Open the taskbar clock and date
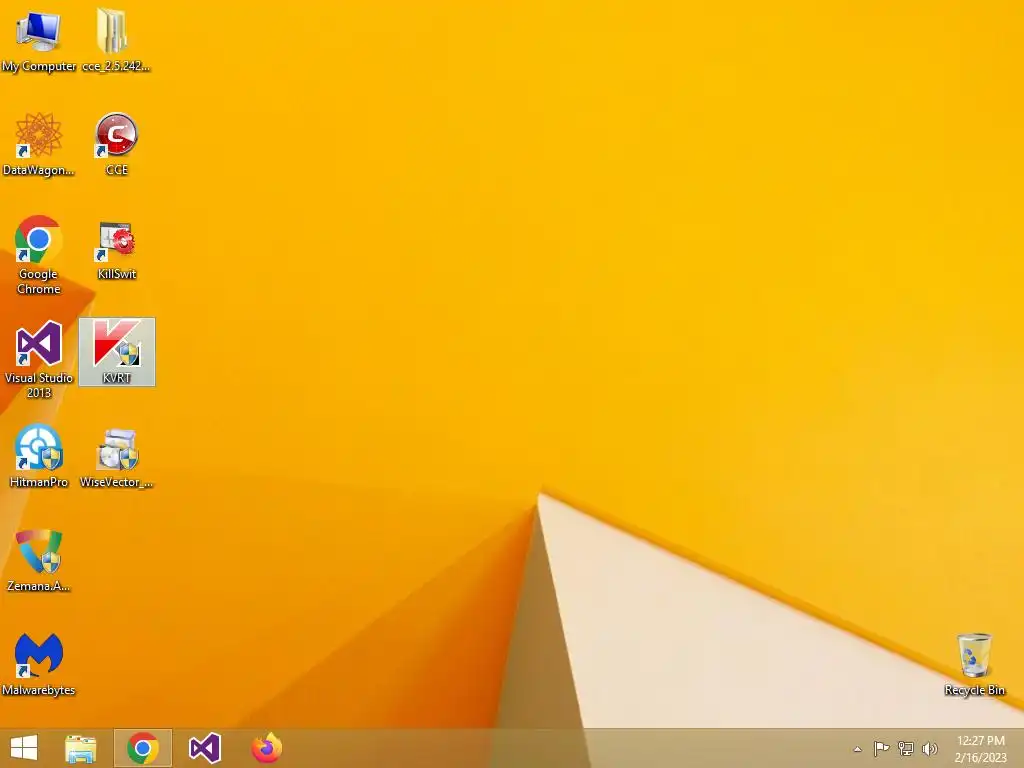The width and height of the screenshot is (1024, 768). click(980, 749)
